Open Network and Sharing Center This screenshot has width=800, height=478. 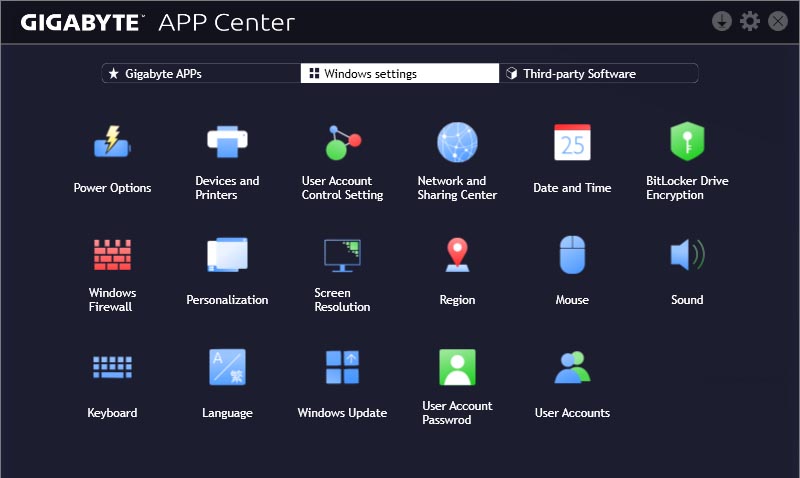[457, 143]
